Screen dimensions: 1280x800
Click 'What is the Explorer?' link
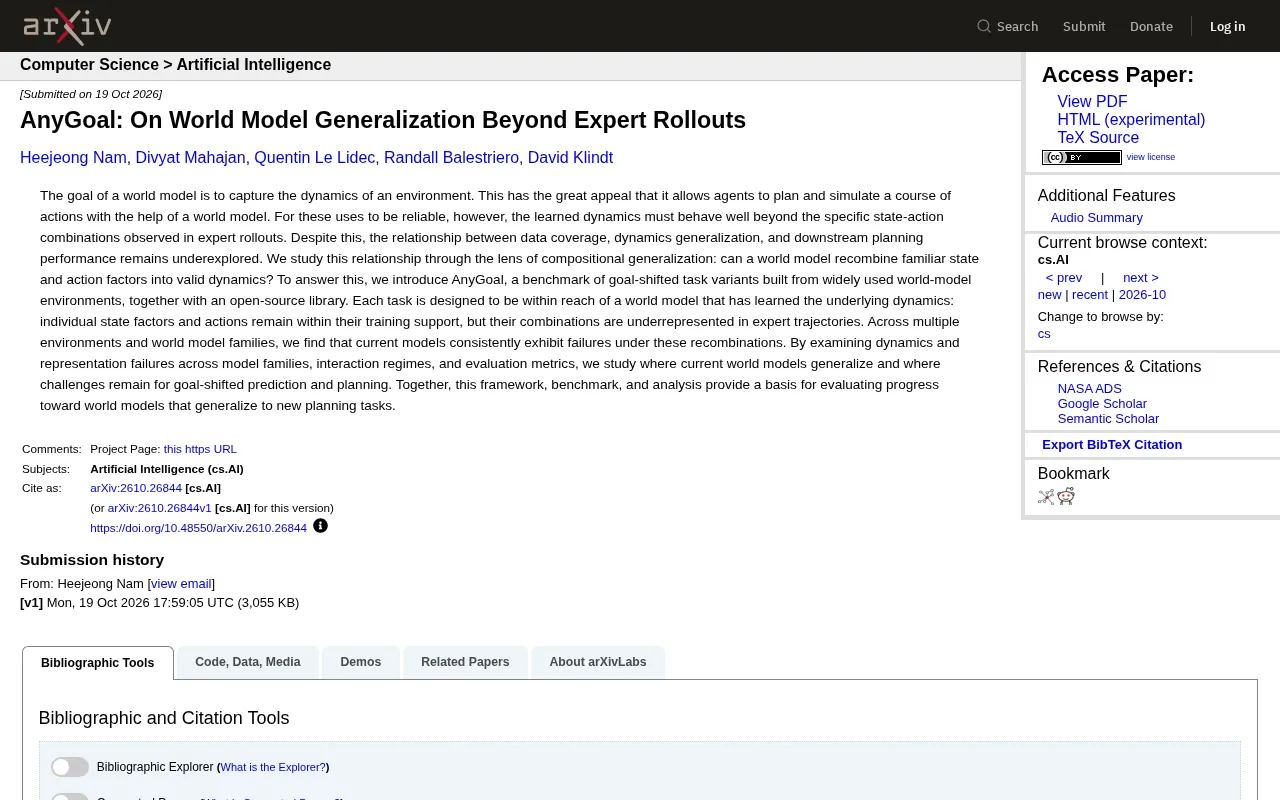(x=273, y=767)
